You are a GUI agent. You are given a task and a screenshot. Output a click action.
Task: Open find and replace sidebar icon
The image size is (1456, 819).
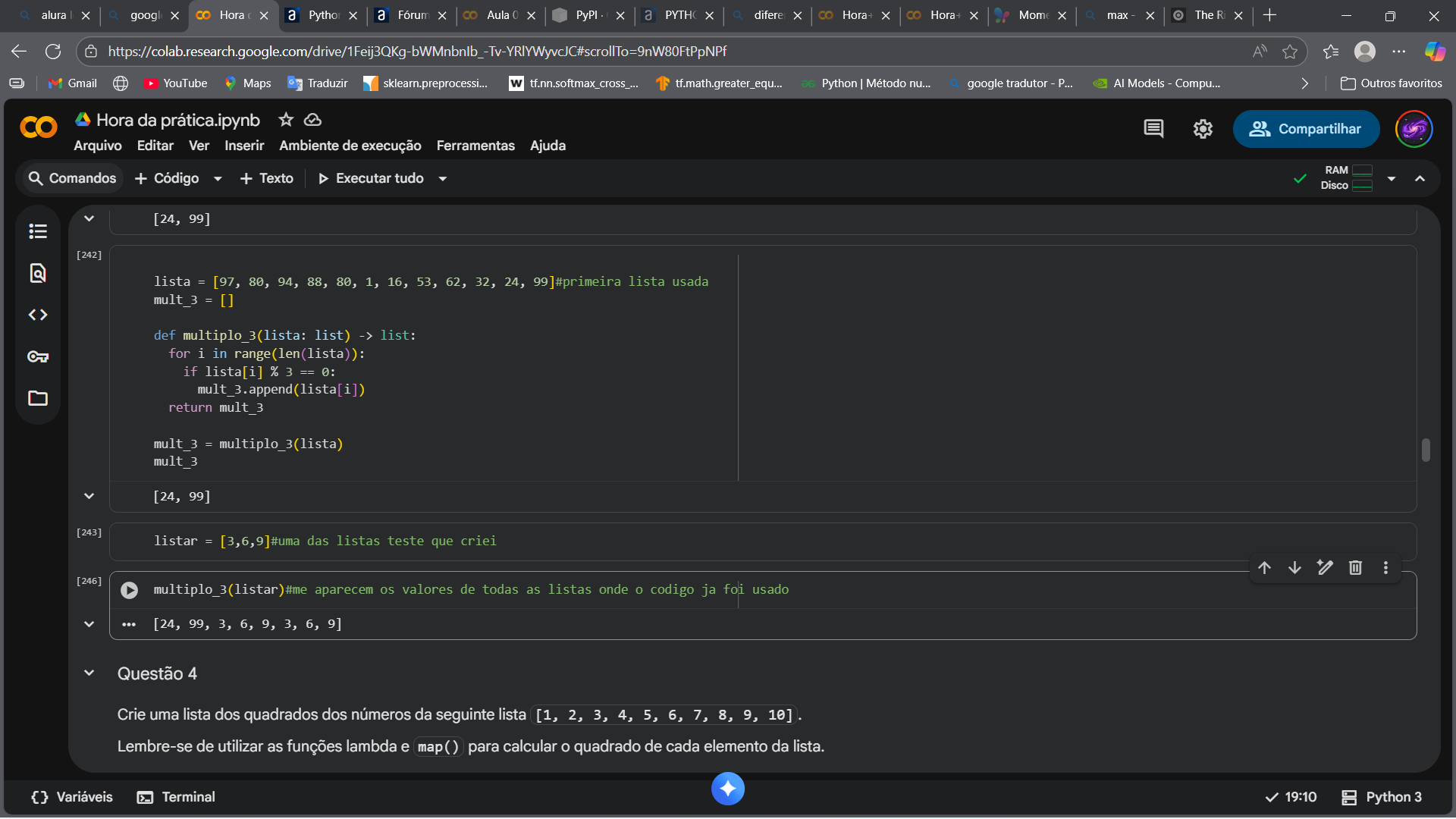pyautogui.click(x=38, y=273)
